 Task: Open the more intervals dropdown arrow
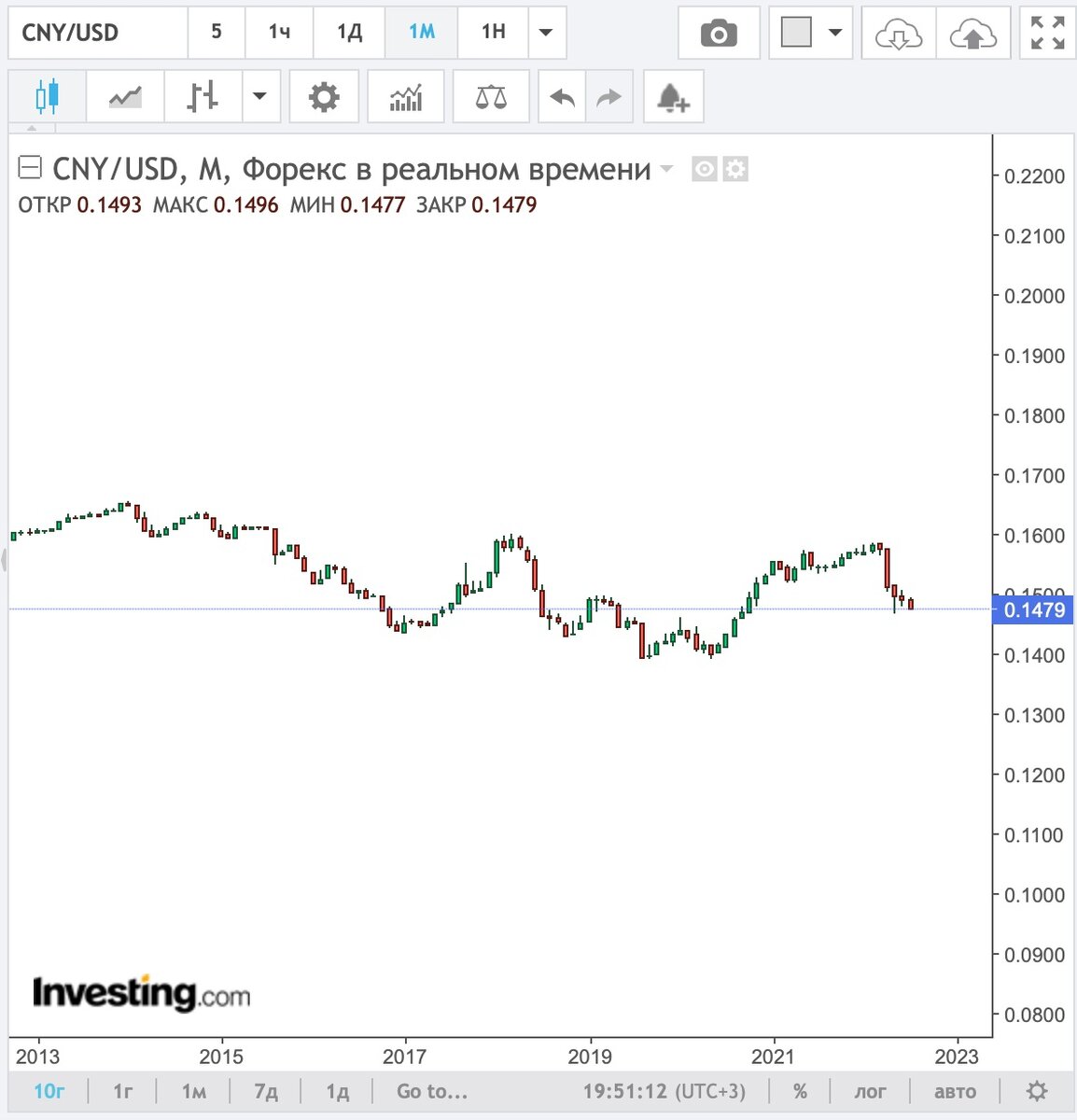546,33
